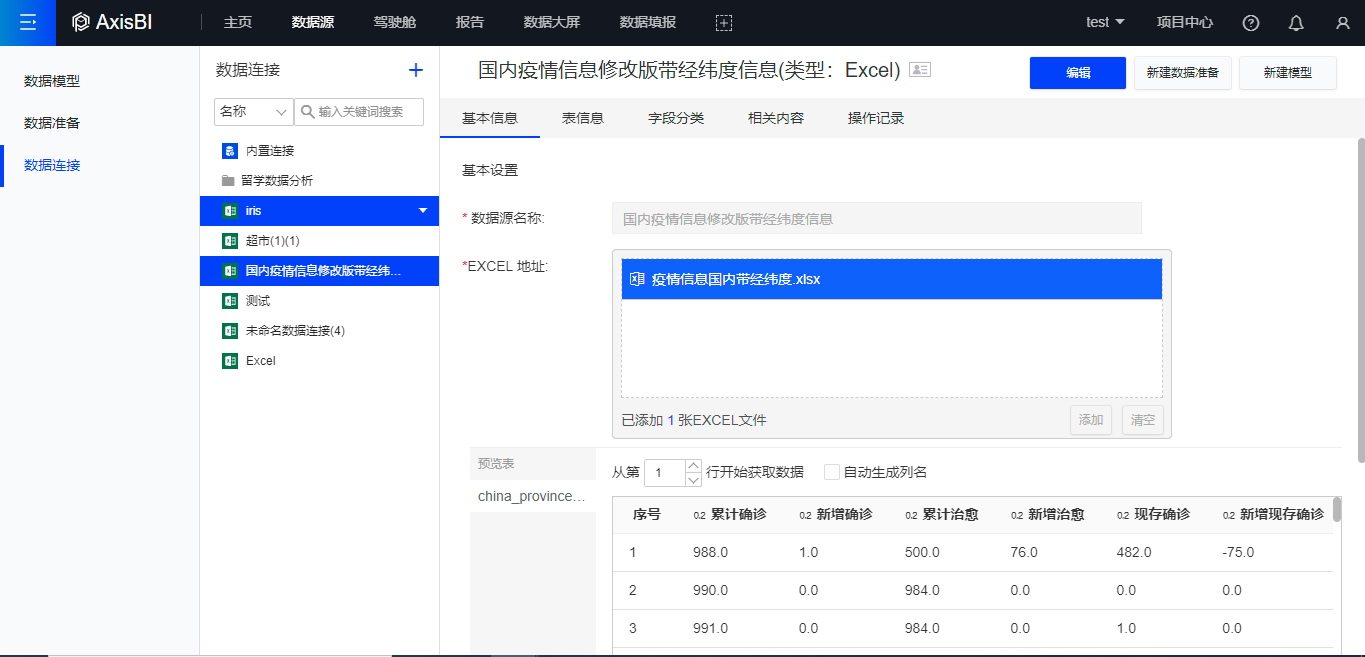
Task: Toggle the sidebar collapse hamburger icon
Action: coord(27,22)
